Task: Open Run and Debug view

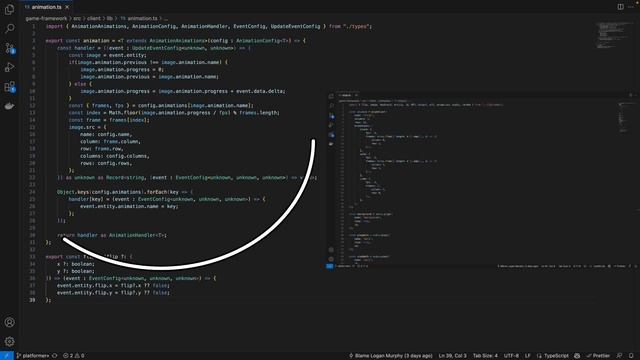Action: (9, 67)
